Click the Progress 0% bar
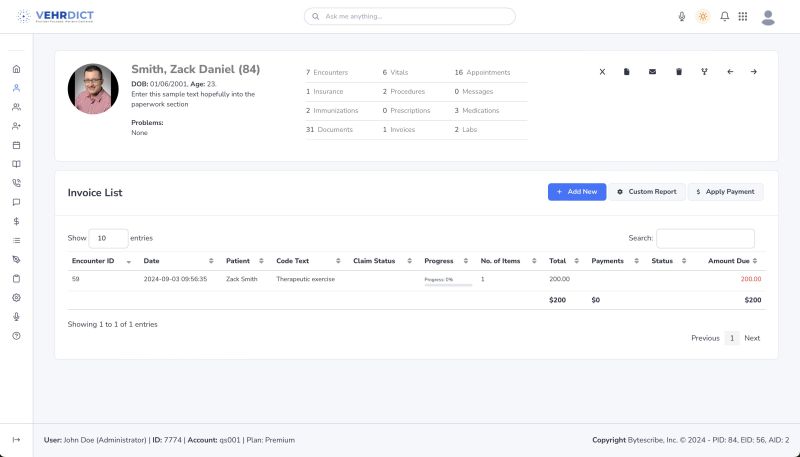This screenshot has width=800, height=457. tap(448, 283)
